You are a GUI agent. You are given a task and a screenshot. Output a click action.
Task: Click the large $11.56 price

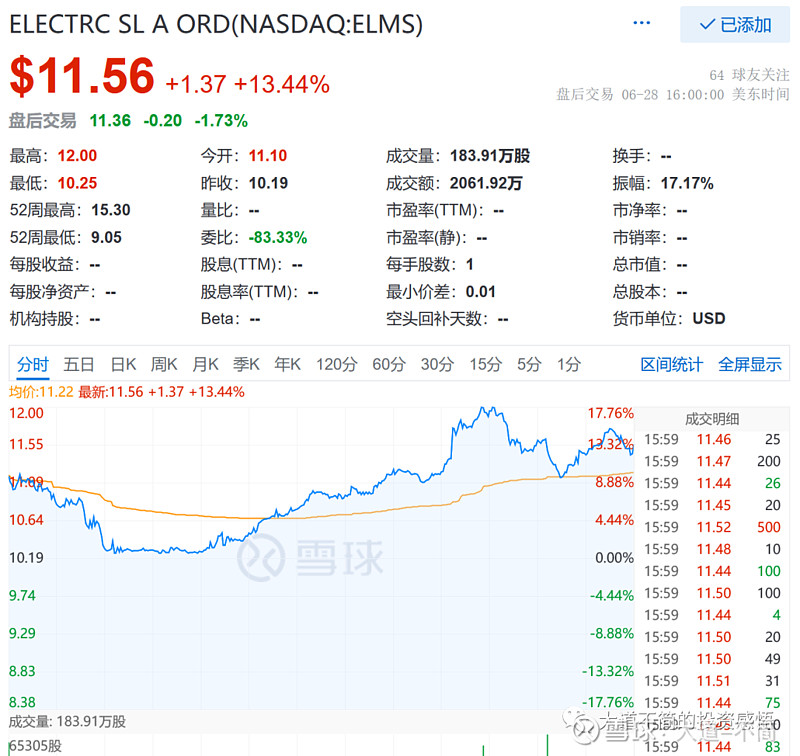(82, 76)
